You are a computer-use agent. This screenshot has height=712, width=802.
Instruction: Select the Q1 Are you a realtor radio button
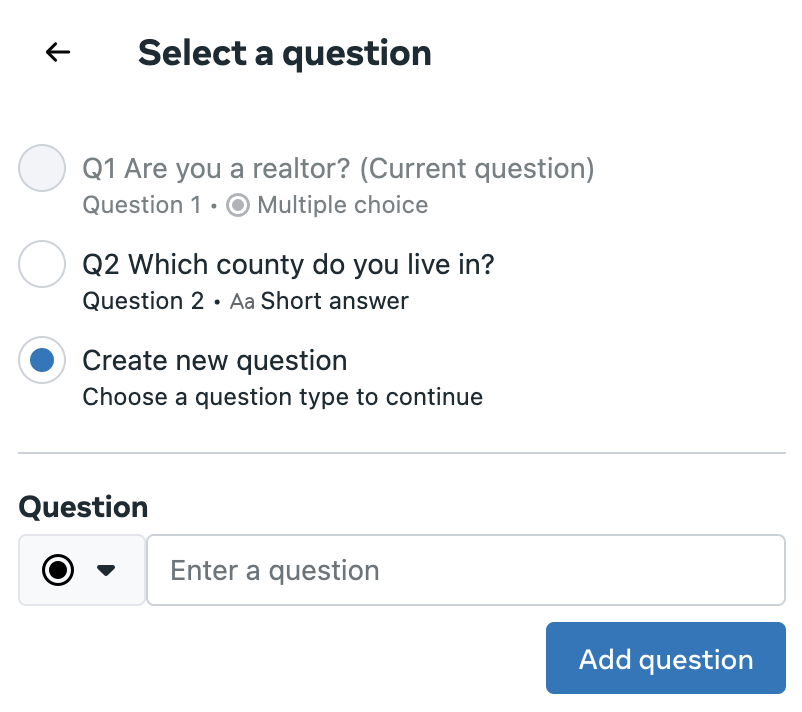click(42, 168)
